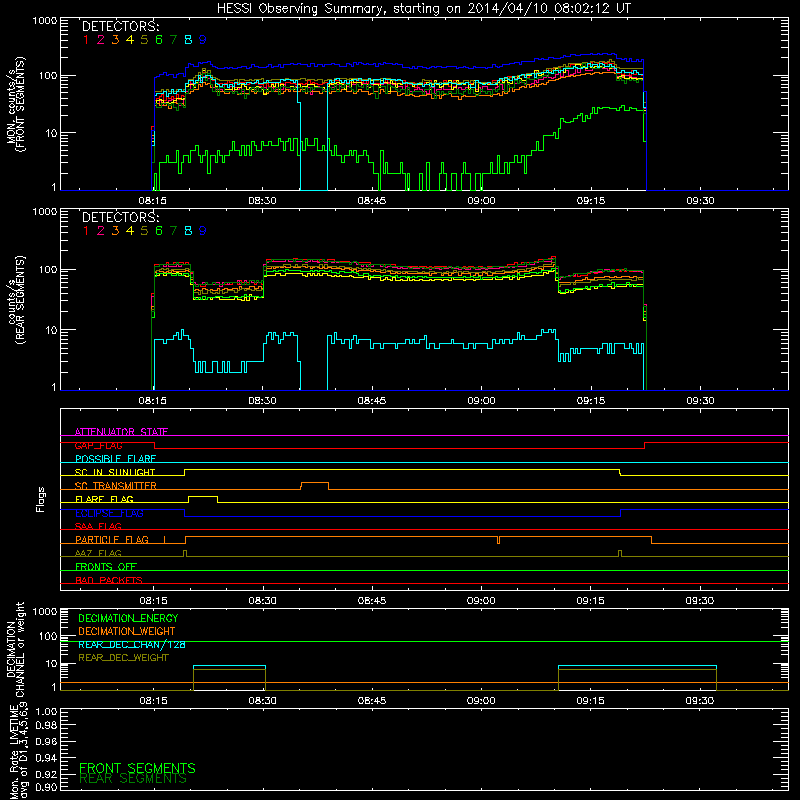Click detector 9 in rear segments legend

coord(203,231)
